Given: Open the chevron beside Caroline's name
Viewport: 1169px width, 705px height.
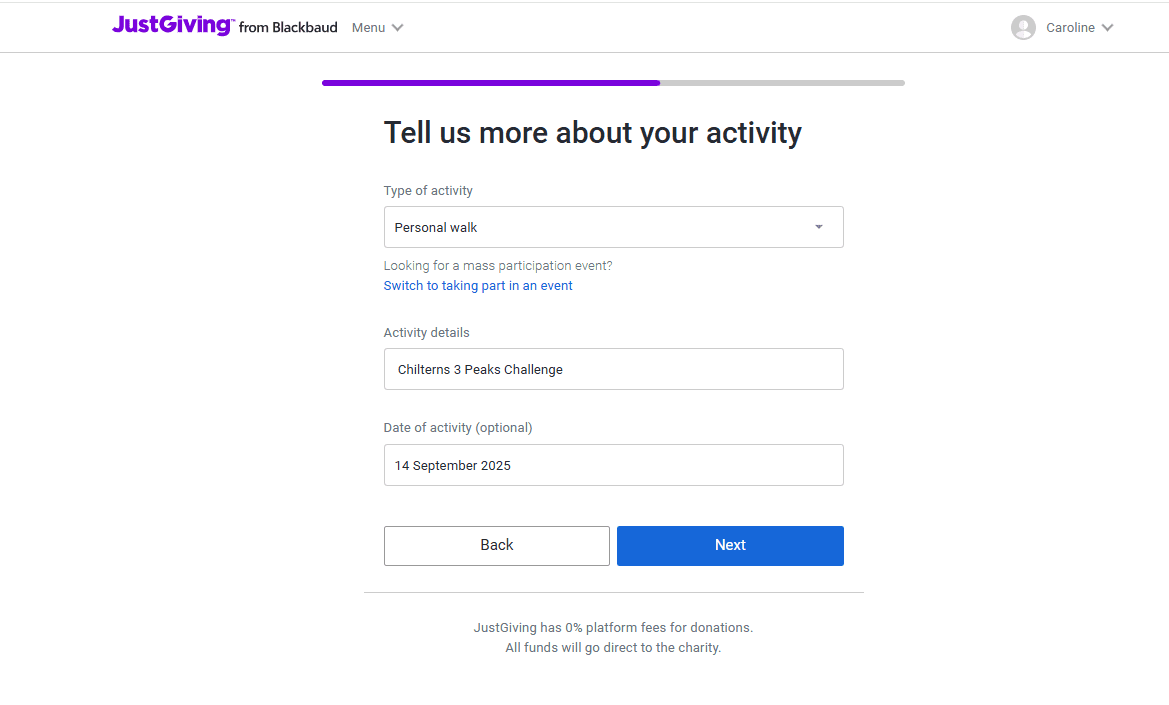Looking at the screenshot, I should pyautogui.click(x=1107, y=28).
